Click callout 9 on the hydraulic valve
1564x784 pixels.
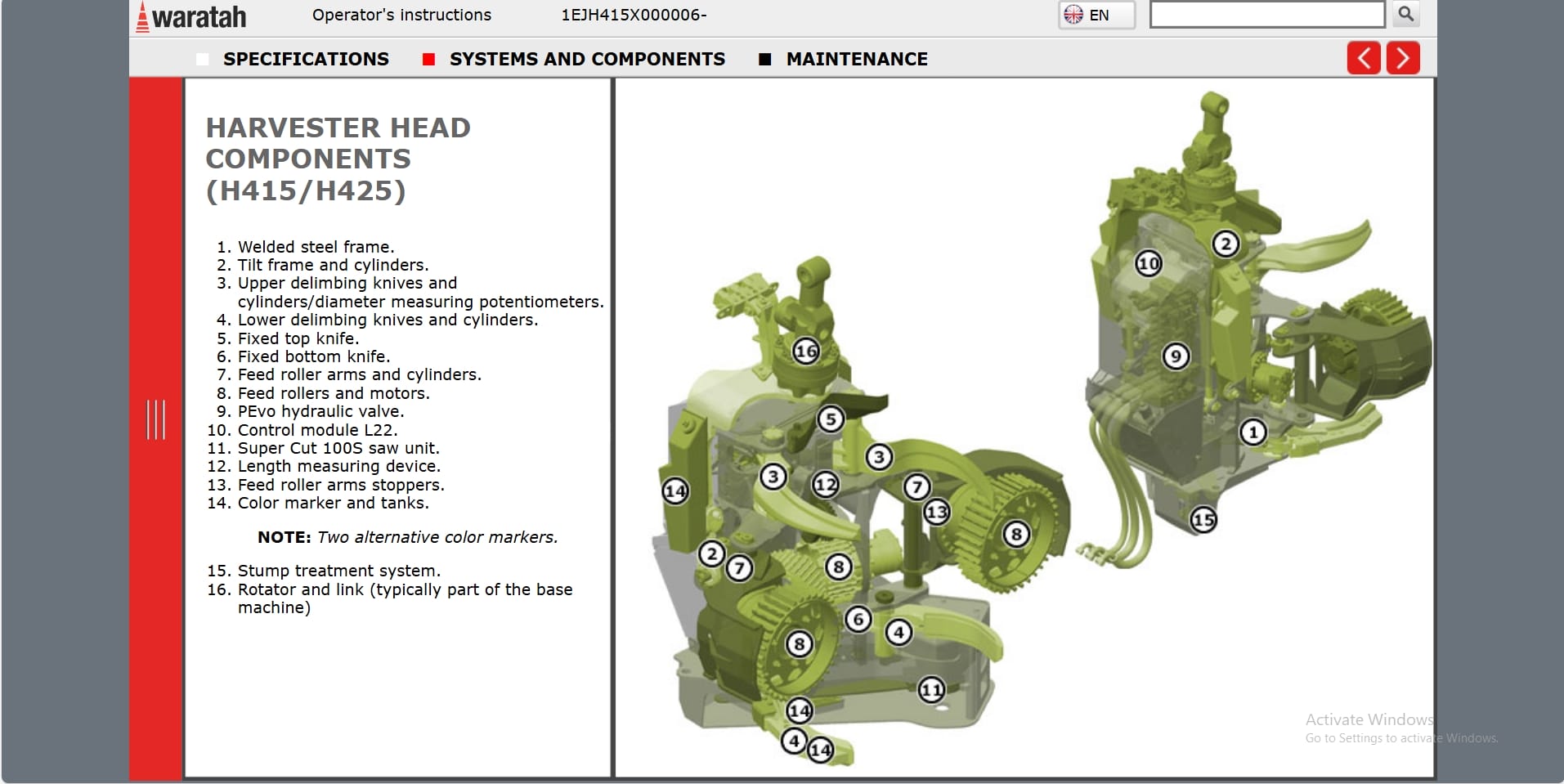(1176, 356)
